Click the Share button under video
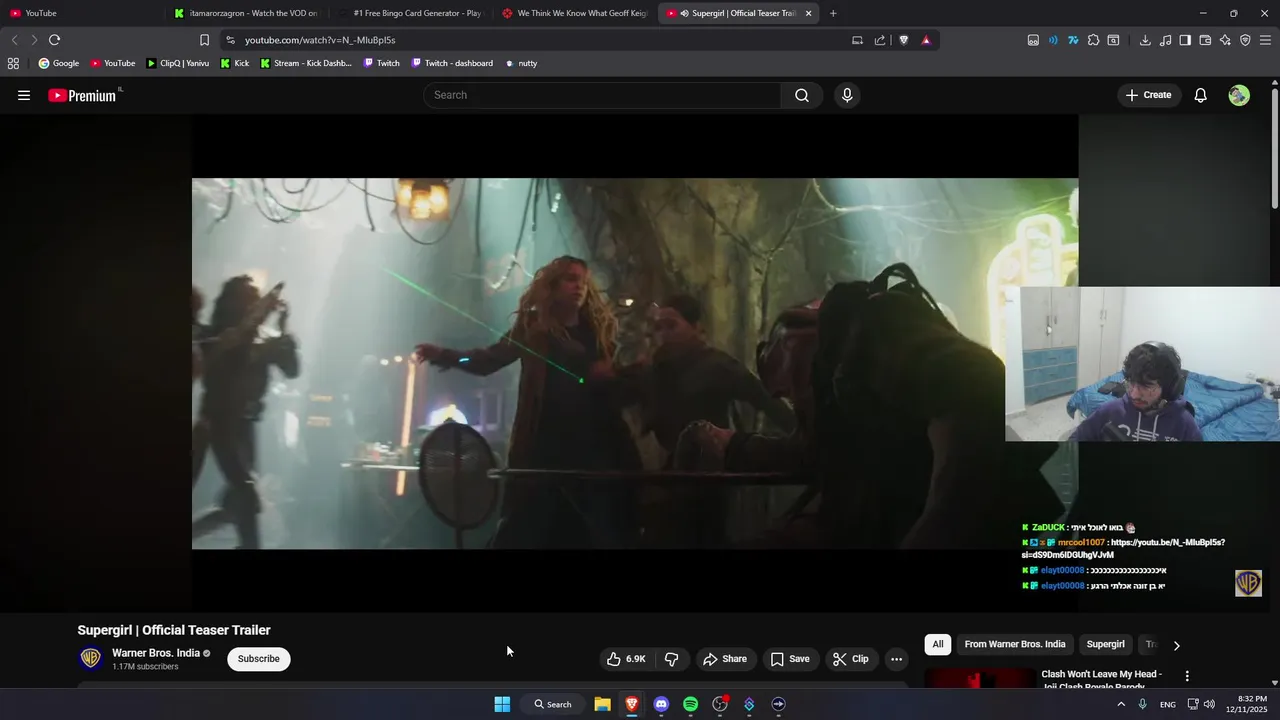 point(725,659)
